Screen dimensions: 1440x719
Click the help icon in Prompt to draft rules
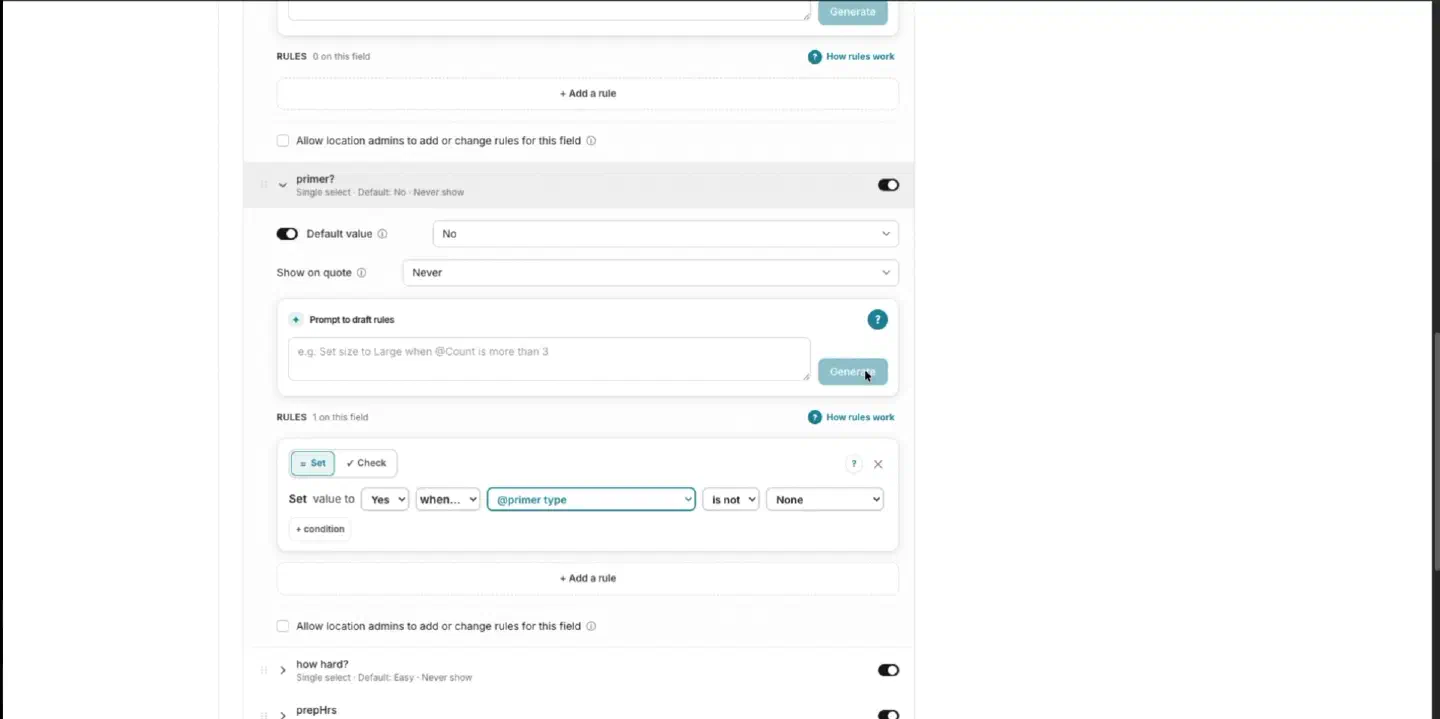pyautogui.click(x=877, y=320)
